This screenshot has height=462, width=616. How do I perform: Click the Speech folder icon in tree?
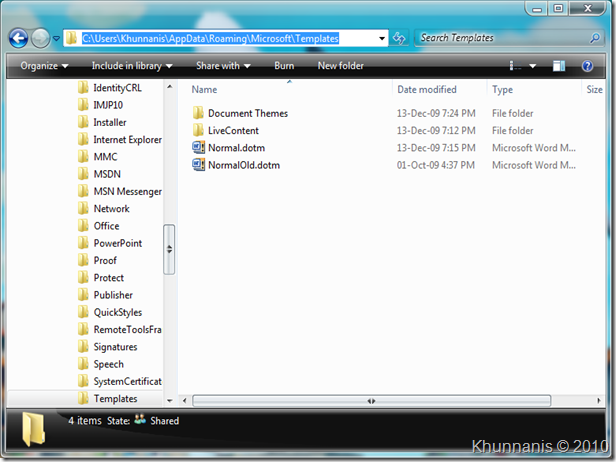click(x=83, y=364)
